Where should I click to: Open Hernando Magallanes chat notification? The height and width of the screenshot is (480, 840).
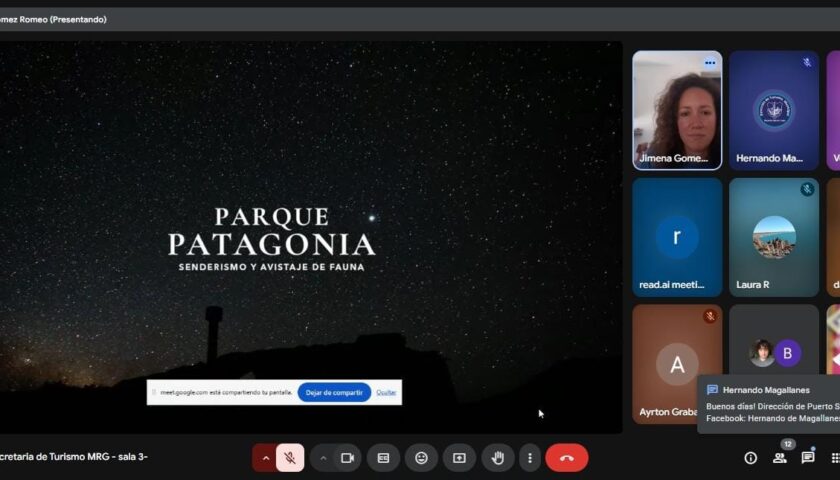tap(770, 405)
